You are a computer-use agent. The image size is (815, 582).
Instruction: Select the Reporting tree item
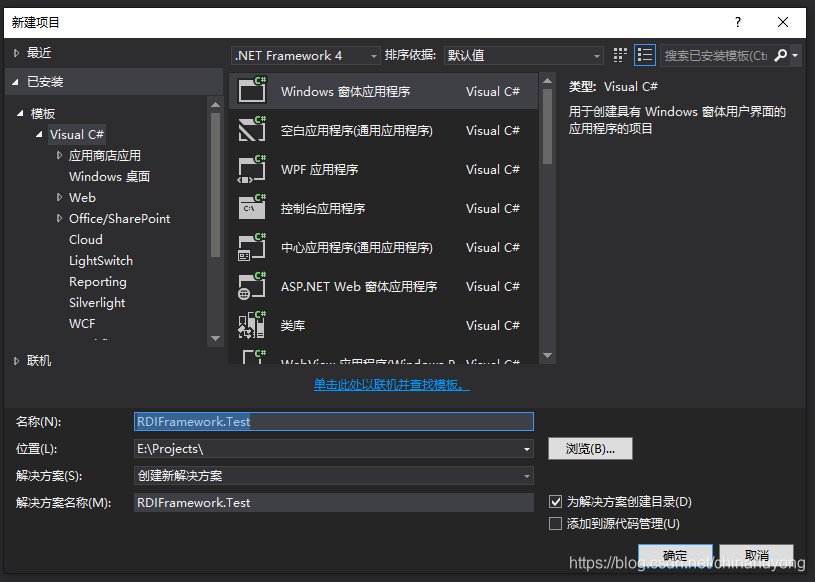pyautogui.click(x=98, y=282)
